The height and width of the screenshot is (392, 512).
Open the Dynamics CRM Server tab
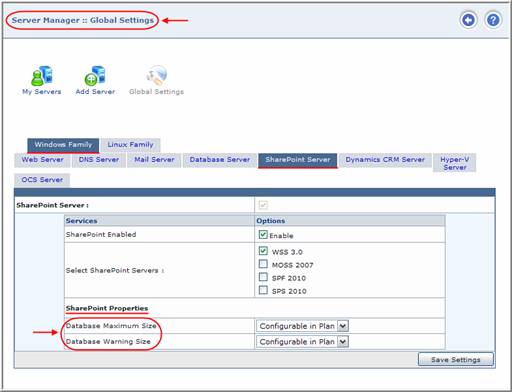tap(385, 160)
